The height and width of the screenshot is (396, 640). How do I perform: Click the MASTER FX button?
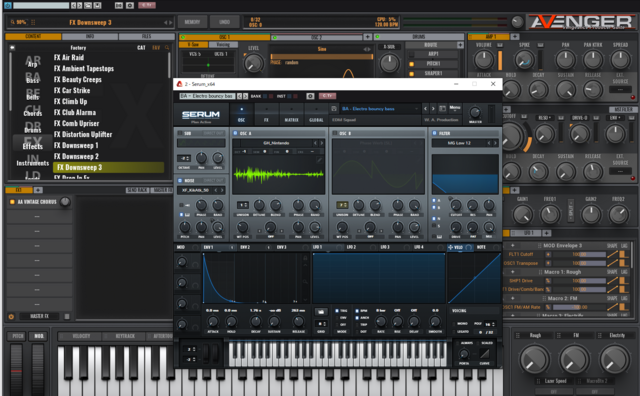tap(39, 316)
